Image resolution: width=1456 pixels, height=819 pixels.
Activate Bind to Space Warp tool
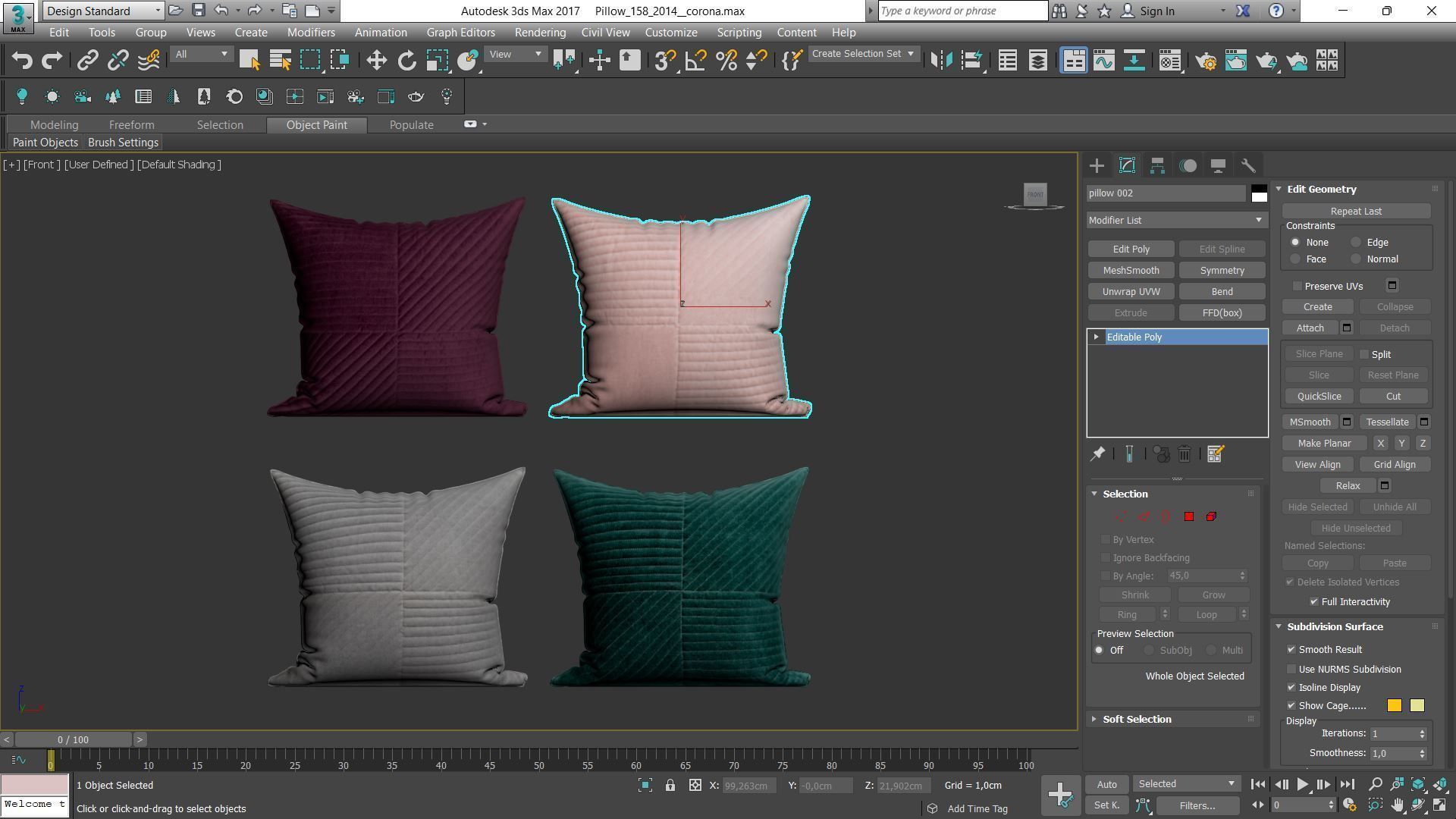149,61
